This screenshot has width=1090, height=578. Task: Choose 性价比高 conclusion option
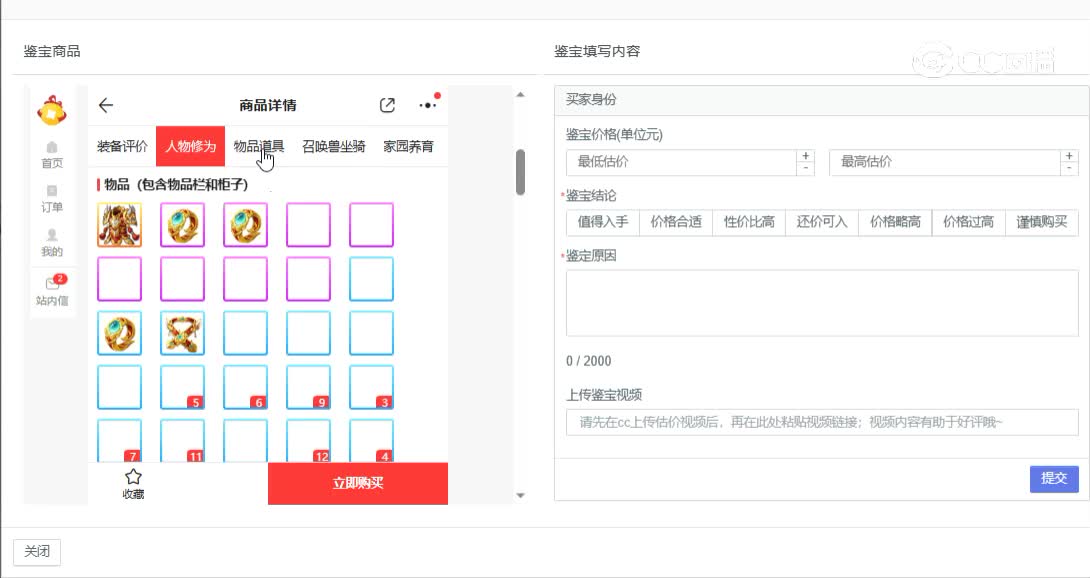[x=749, y=222]
